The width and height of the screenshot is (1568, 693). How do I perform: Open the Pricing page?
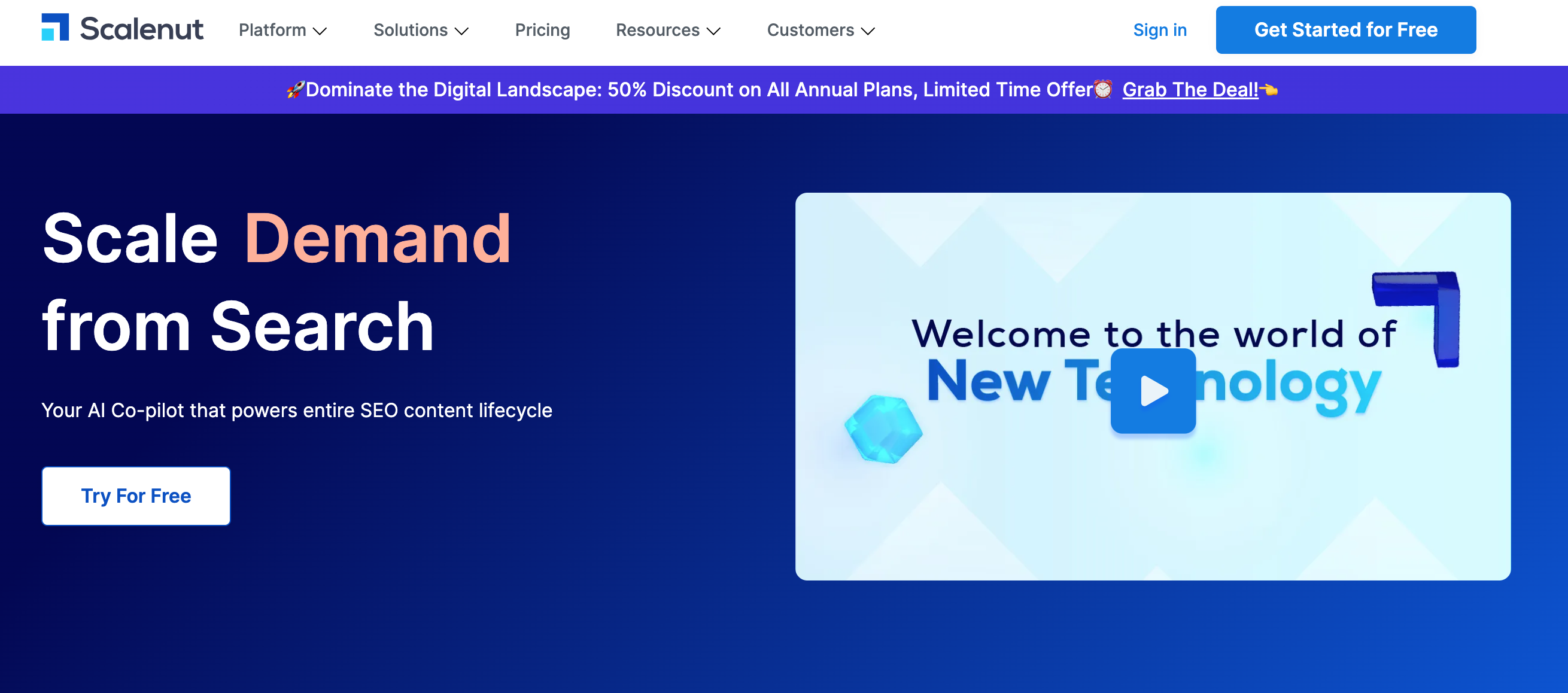tap(542, 30)
